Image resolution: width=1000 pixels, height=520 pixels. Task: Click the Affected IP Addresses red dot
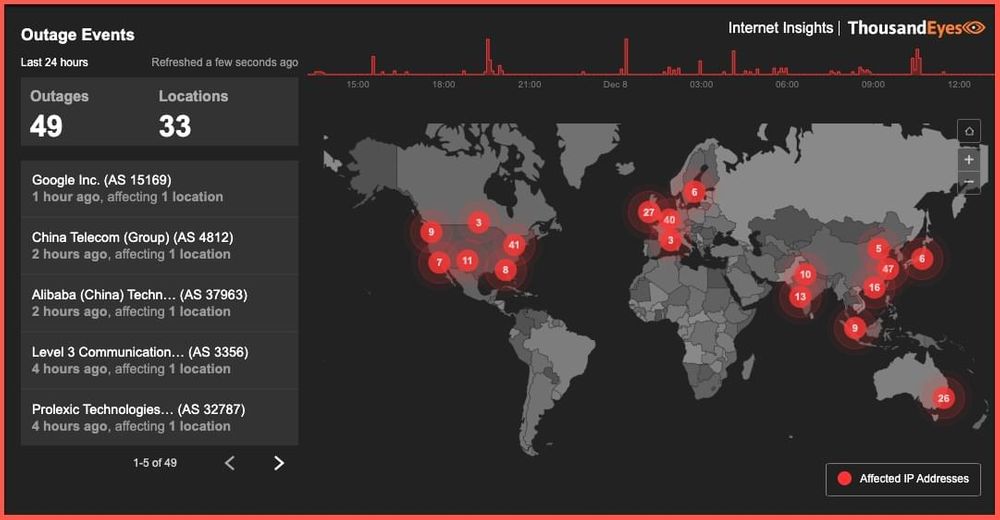click(844, 479)
